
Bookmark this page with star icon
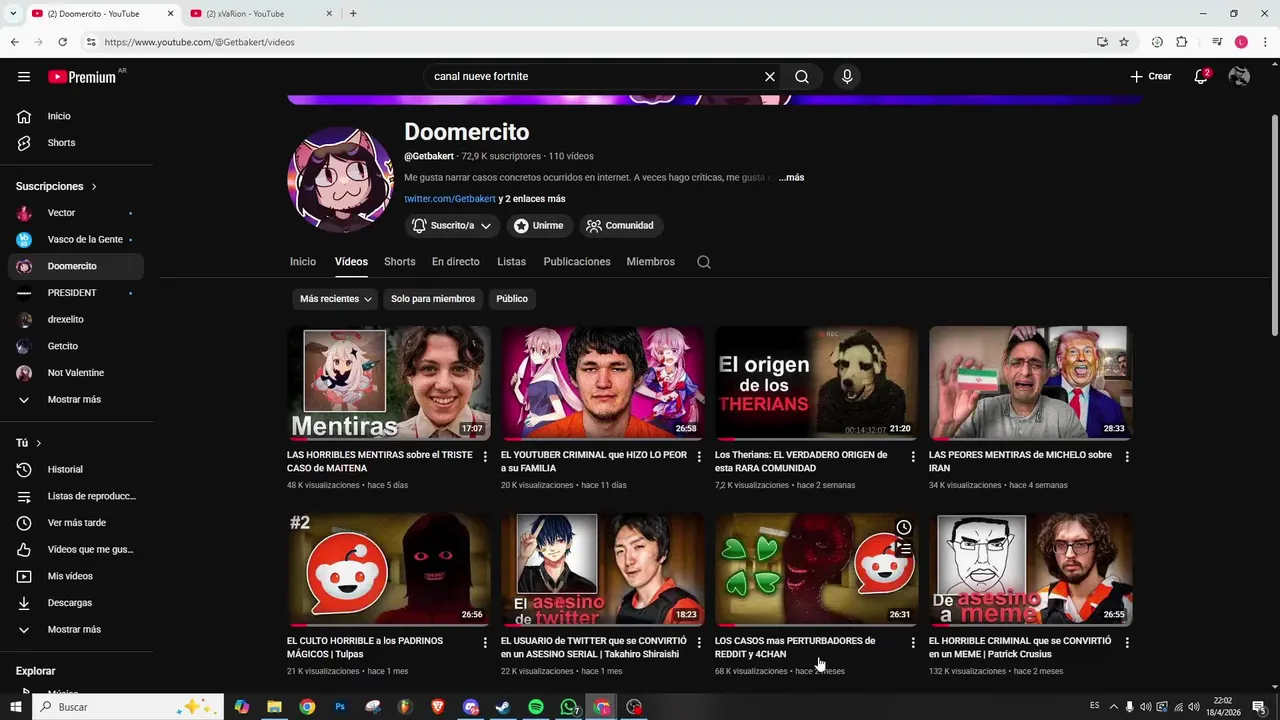coord(1124,42)
